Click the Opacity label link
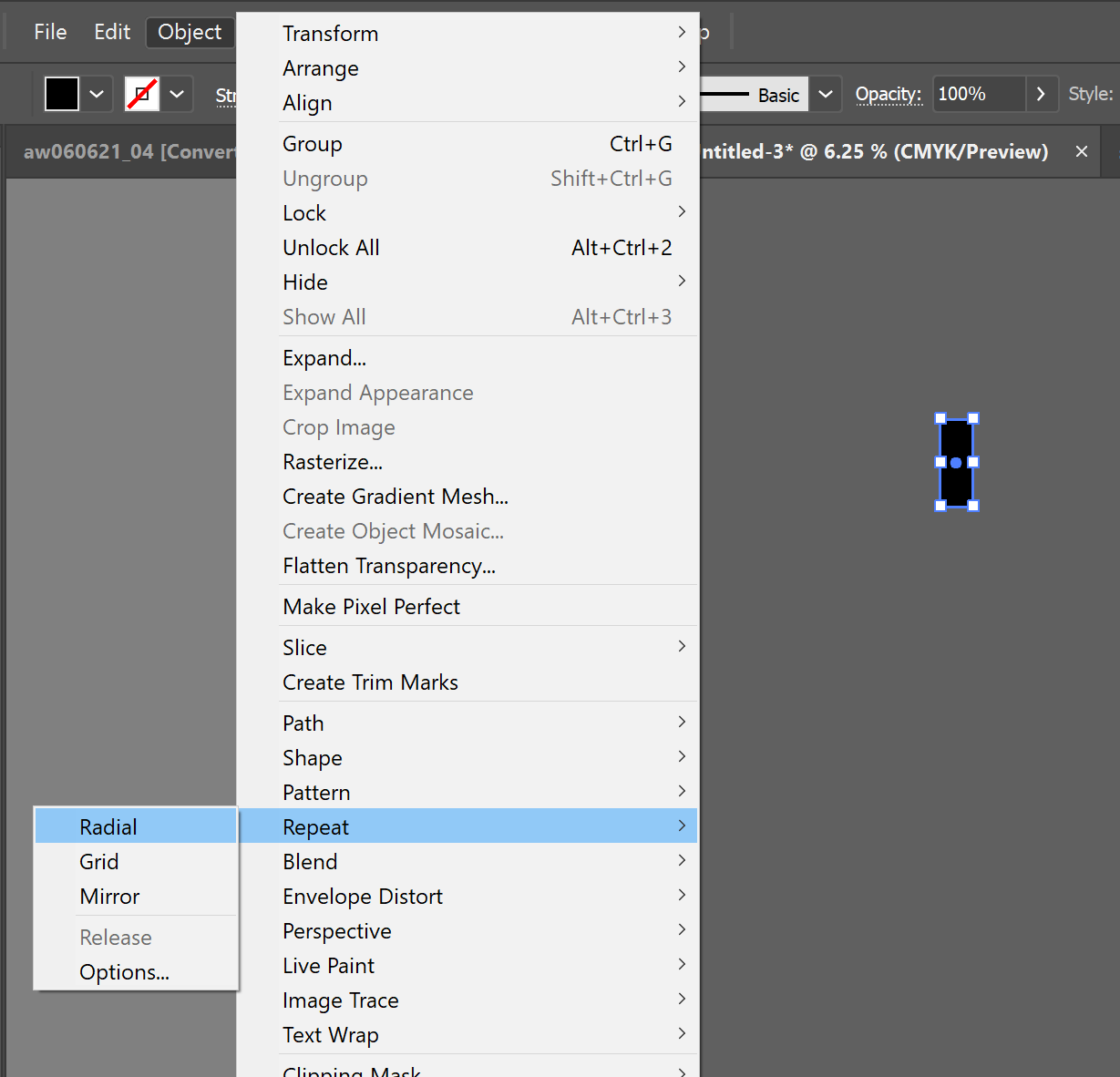 888,94
